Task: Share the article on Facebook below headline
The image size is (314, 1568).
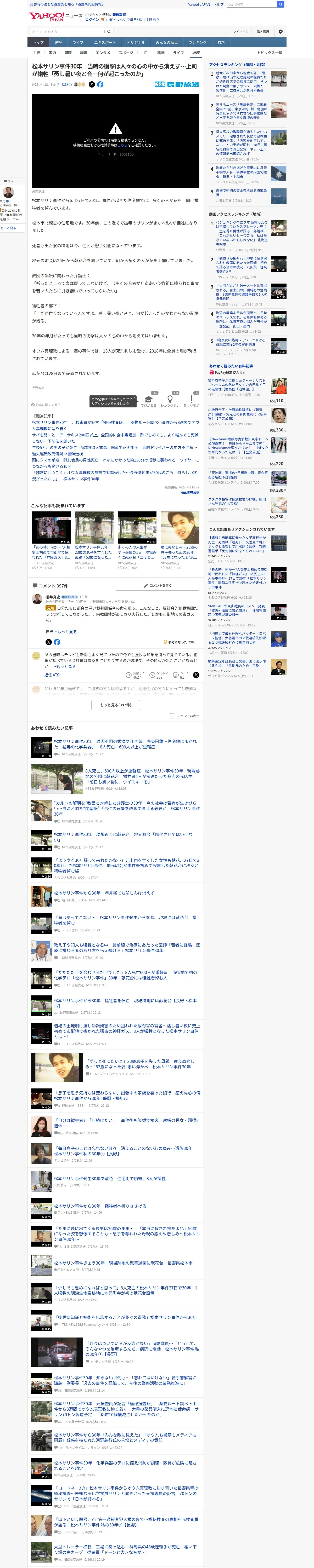Action: click(x=100, y=85)
